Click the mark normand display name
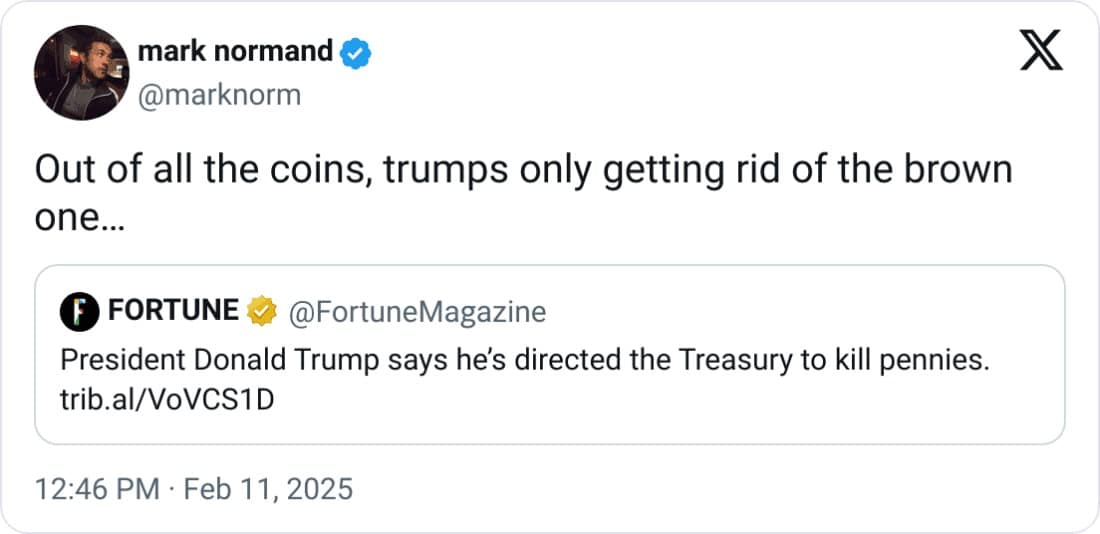The image size is (1100, 534). point(234,51)
